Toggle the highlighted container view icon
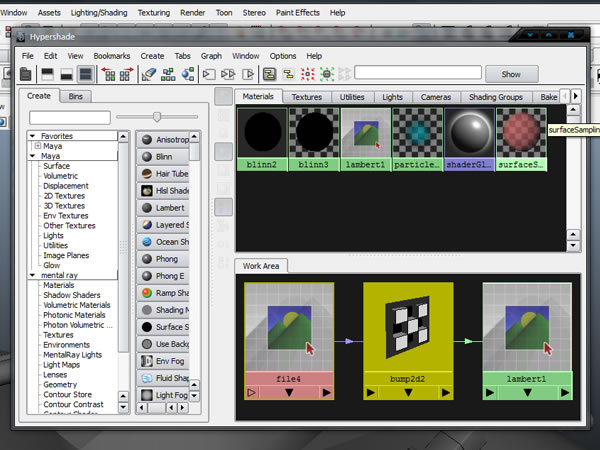600x450 pixels. (x=269, y=74)
